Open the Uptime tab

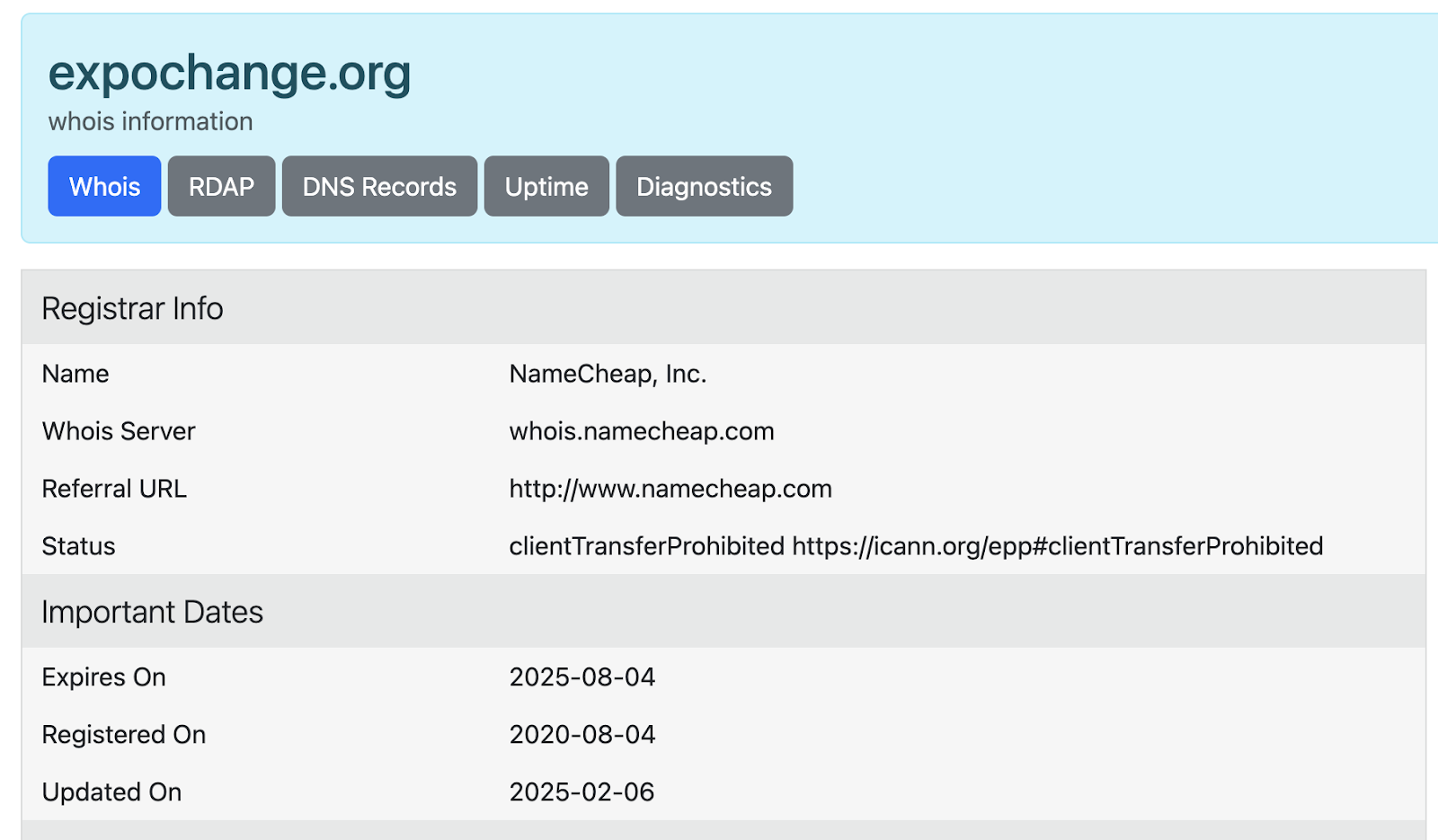coord(546,186)
